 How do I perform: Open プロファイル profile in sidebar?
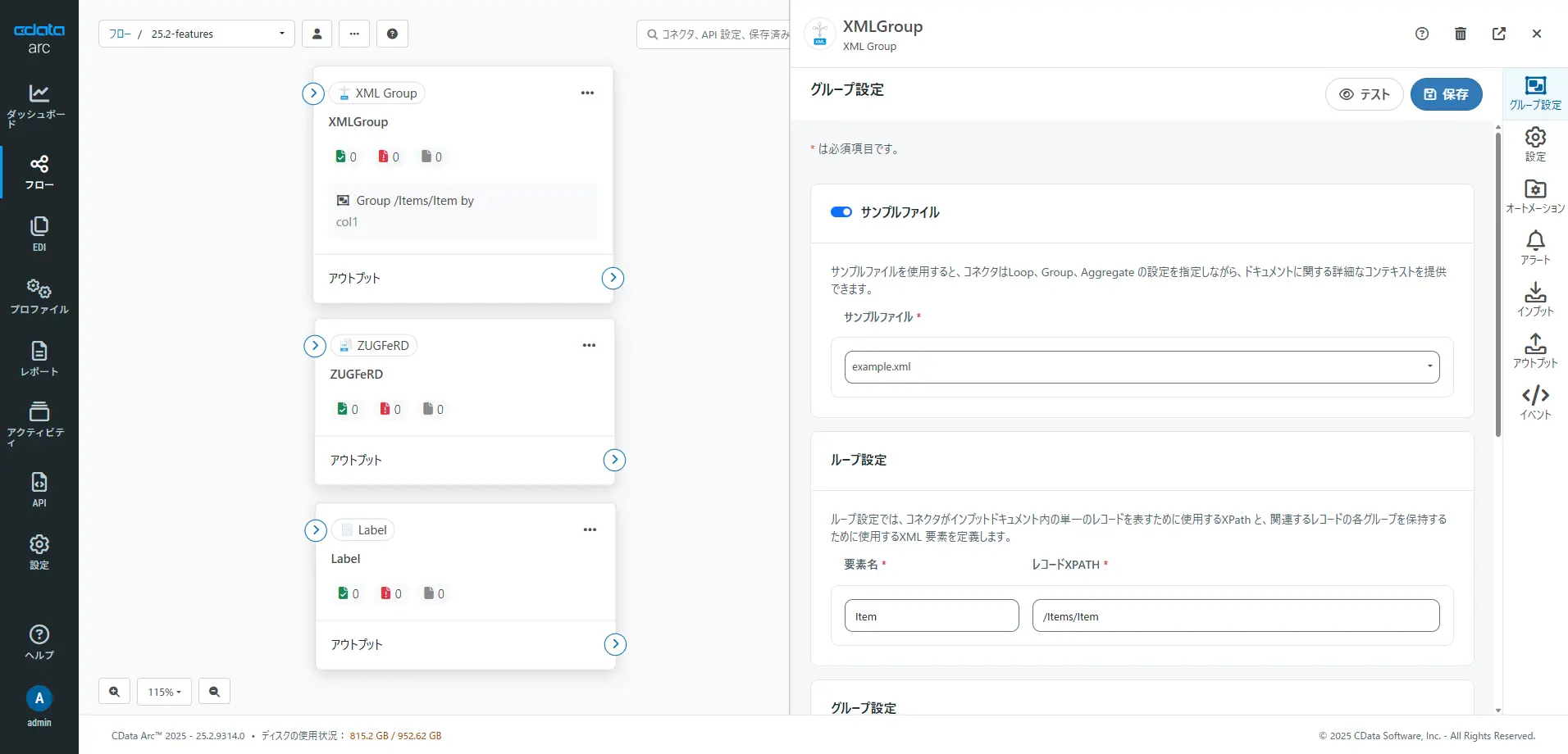click(x=39, y=297)
